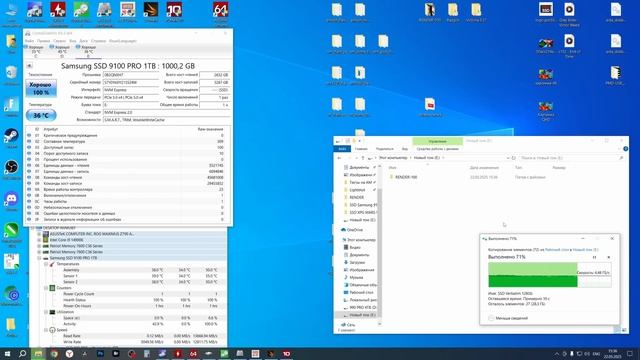This screenshot has width=640, height=360.
Task: Open Загрузки in Explorer navigation pane
Action: [357, 262]
